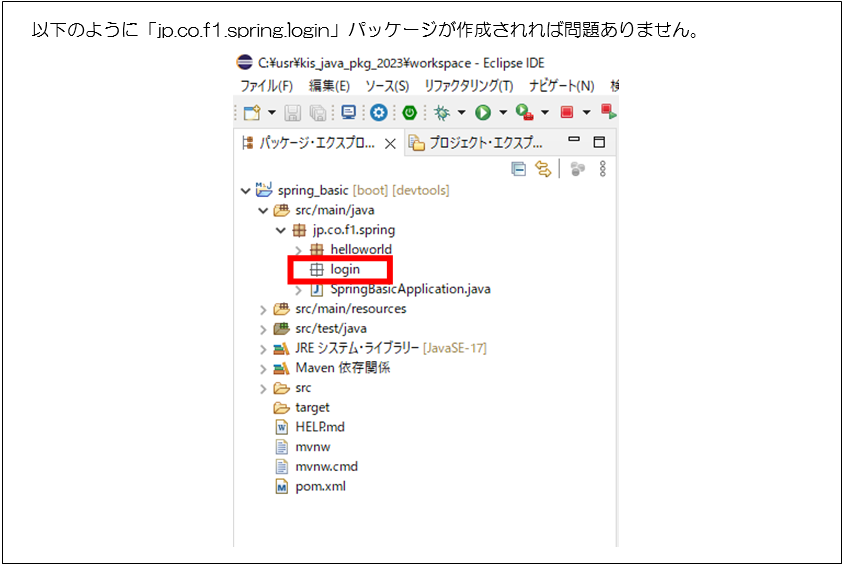844x567 pixels.
Task: Click the blue gear toolbar icon
Action: tap(379, 113)
